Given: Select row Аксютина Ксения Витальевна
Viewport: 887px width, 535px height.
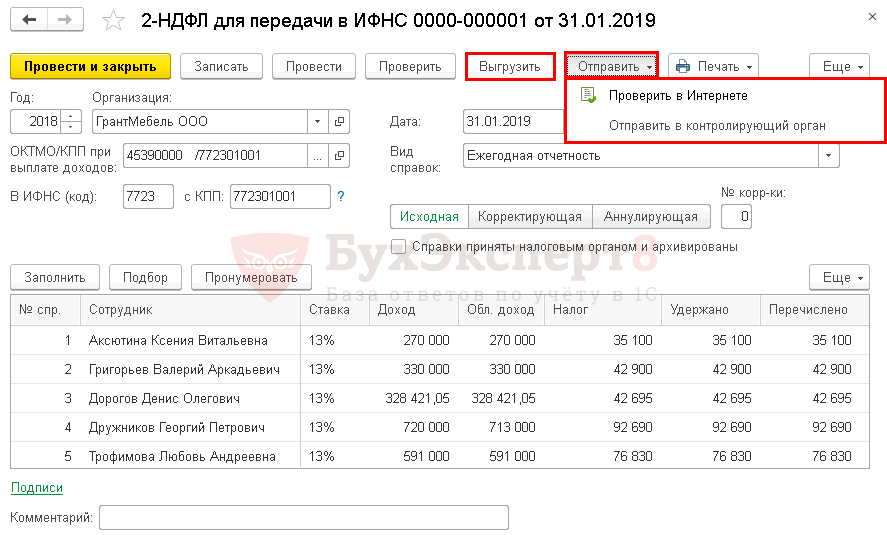Looking at the screenshot, I should 440,340.
